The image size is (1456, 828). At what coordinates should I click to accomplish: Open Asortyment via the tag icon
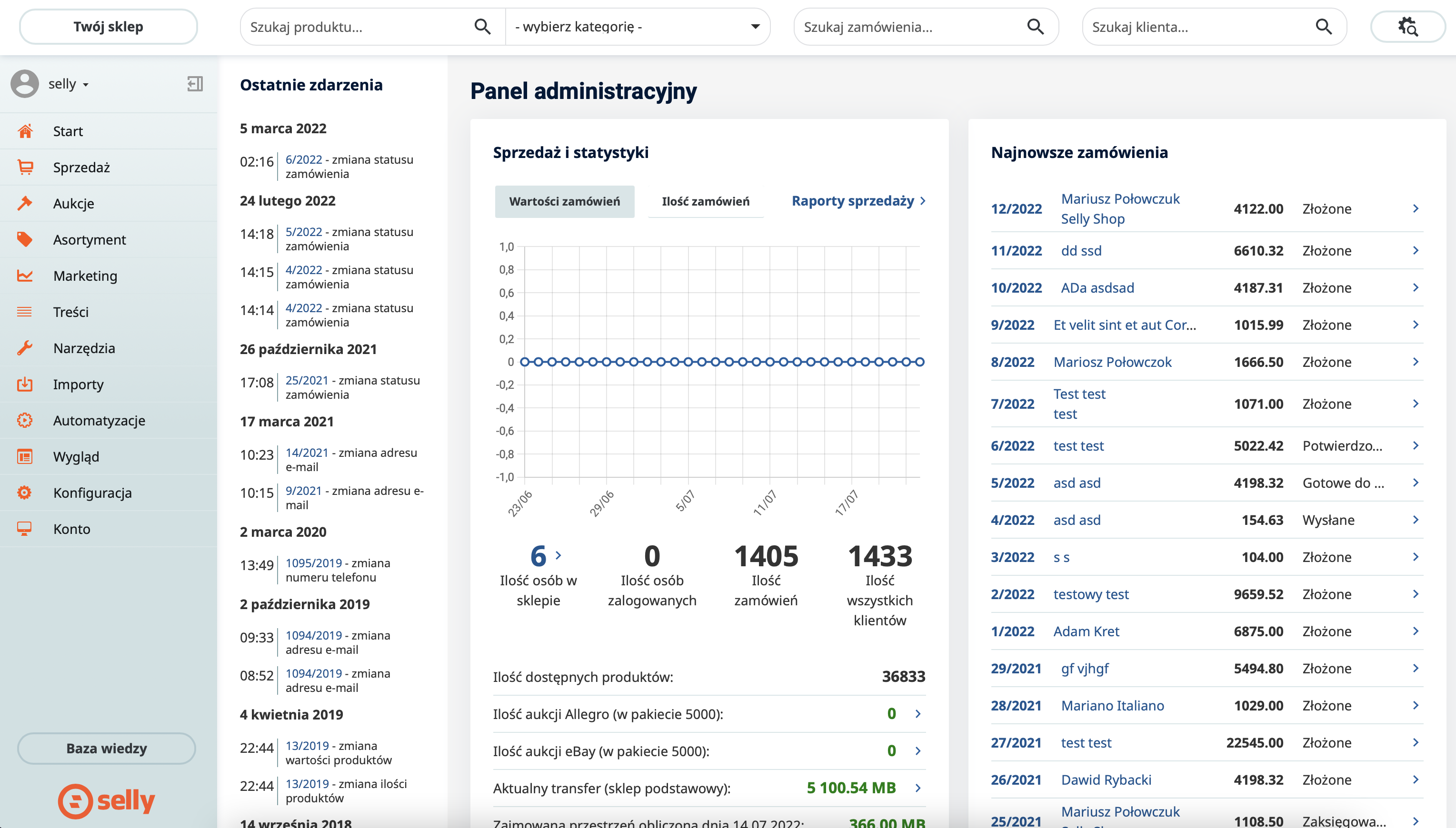coord(25,239)
